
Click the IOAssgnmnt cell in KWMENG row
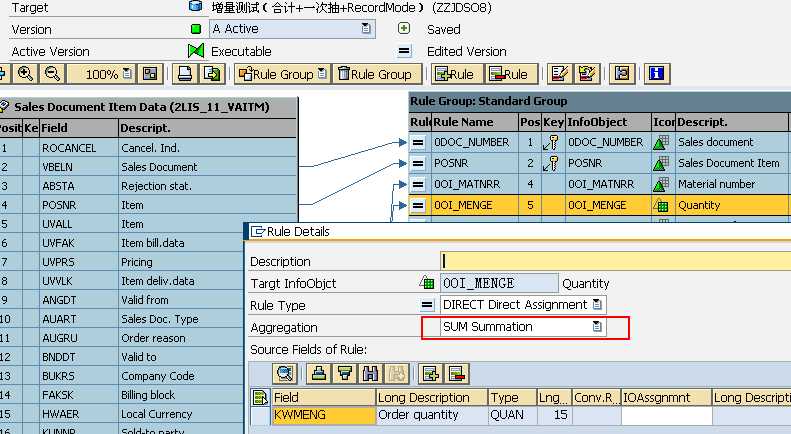666,416
